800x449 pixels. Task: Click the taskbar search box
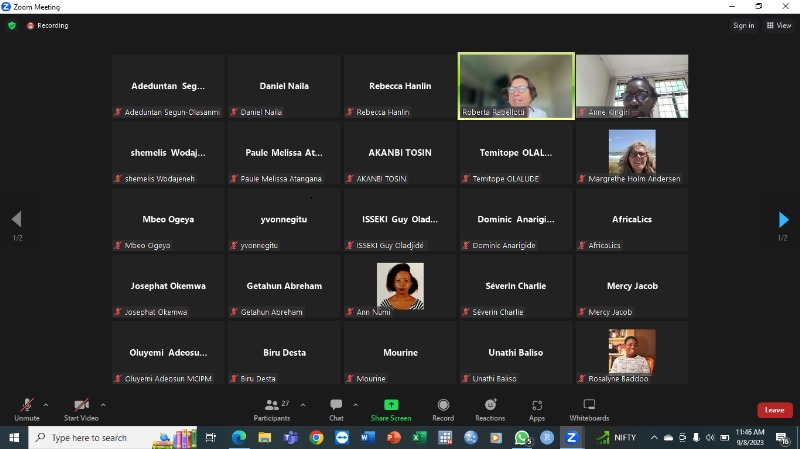click(x=113, y=438)
